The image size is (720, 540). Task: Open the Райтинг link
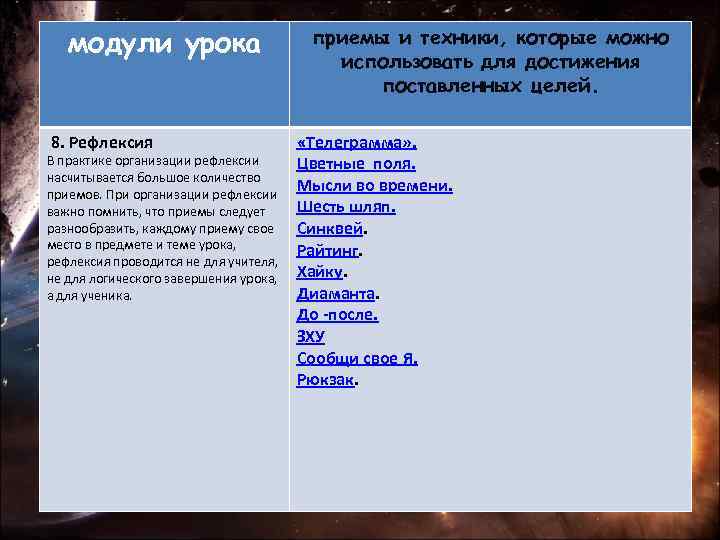327,251
